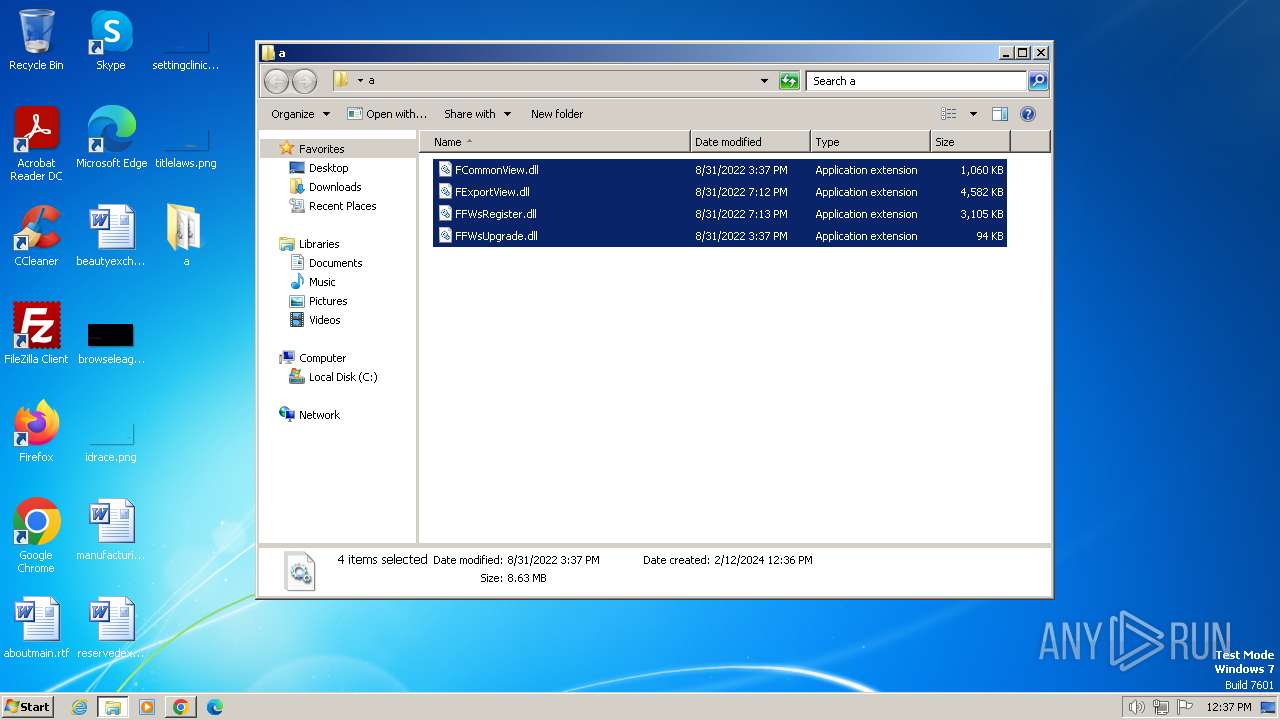This screenshot has height=720, width=1280.
Task: Sort by Date modified column header
Action: 750,142
